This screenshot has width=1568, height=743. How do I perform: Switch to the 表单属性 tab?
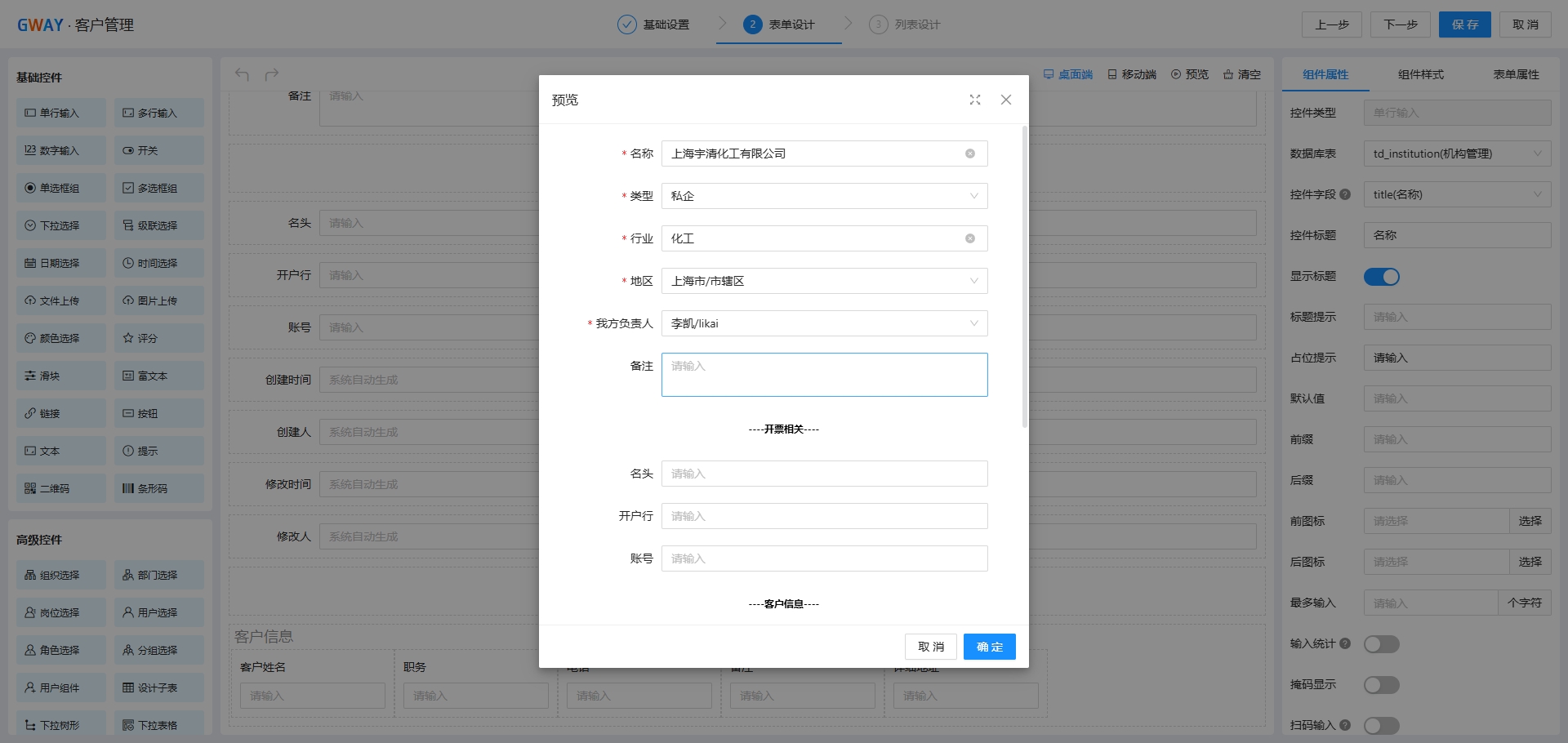1516,74
